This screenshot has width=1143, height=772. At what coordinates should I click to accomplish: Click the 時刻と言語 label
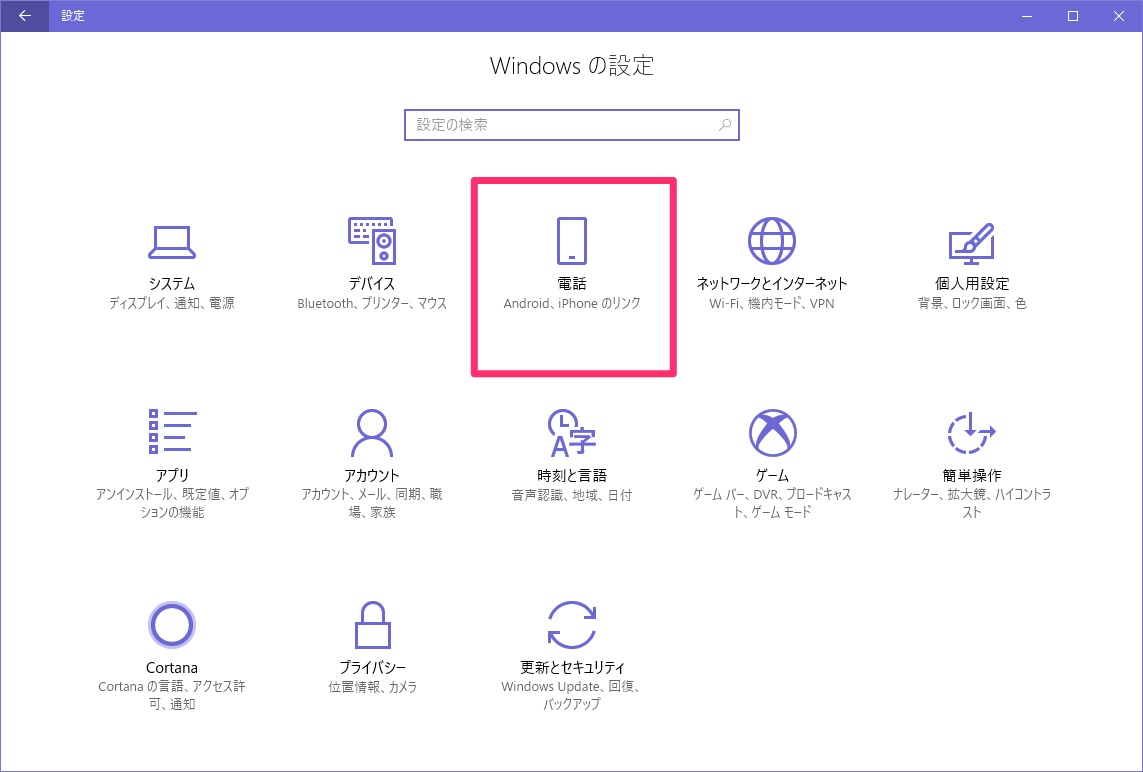(x=572, y=475)
